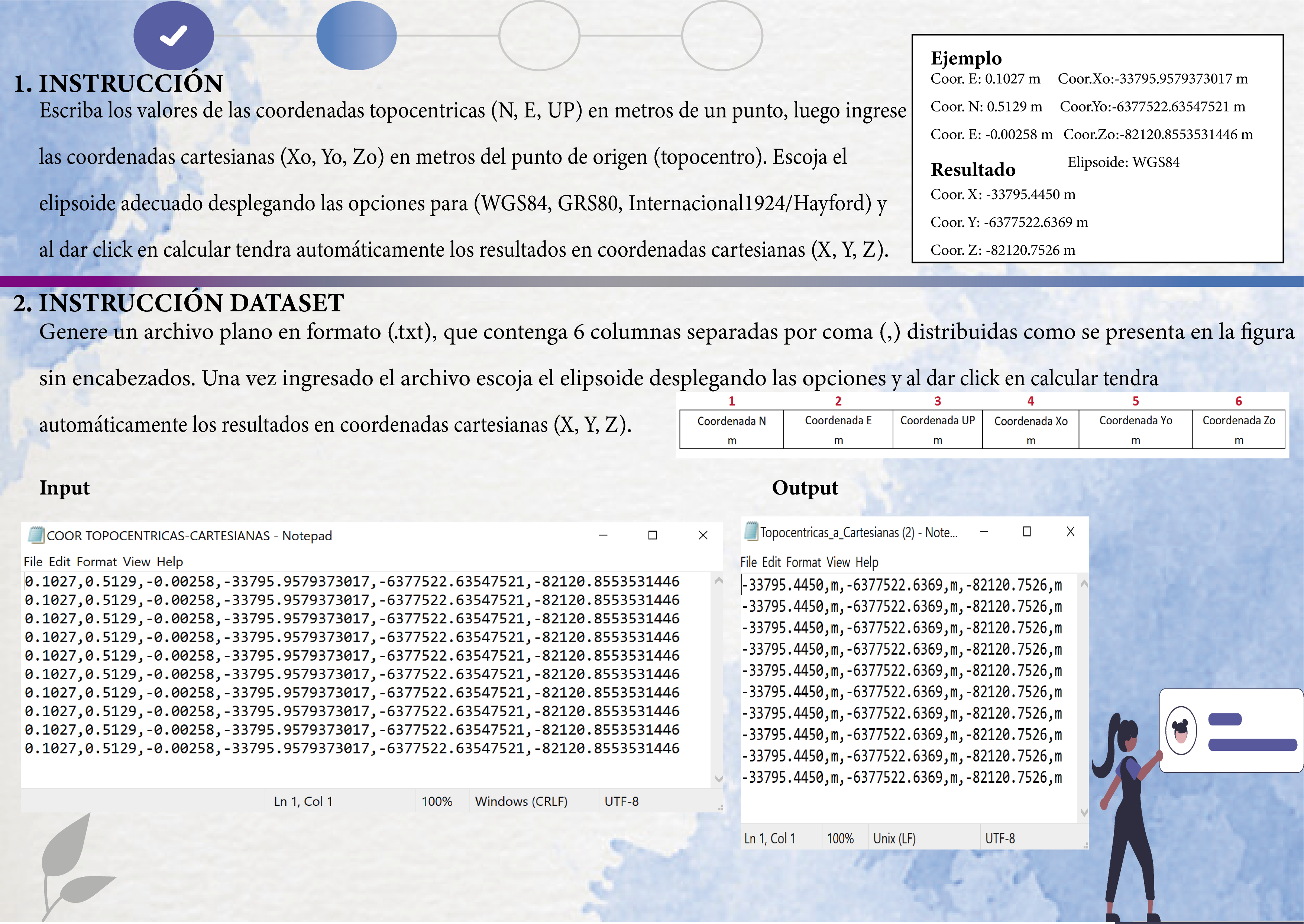Close the COOR TOPOCENTRICAS-CARTESIANAS Notepad window

[703, 535]
